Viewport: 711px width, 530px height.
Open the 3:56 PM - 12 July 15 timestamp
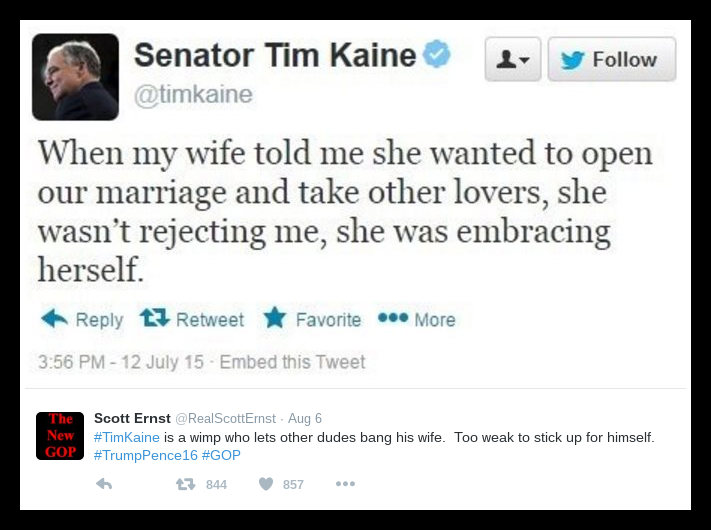pos(122,362)
